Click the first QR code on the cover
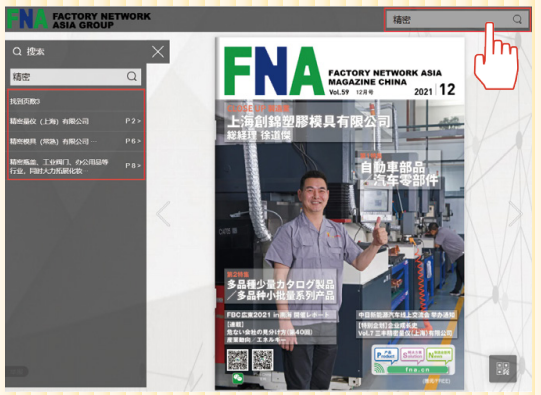 tap(237, 360)
